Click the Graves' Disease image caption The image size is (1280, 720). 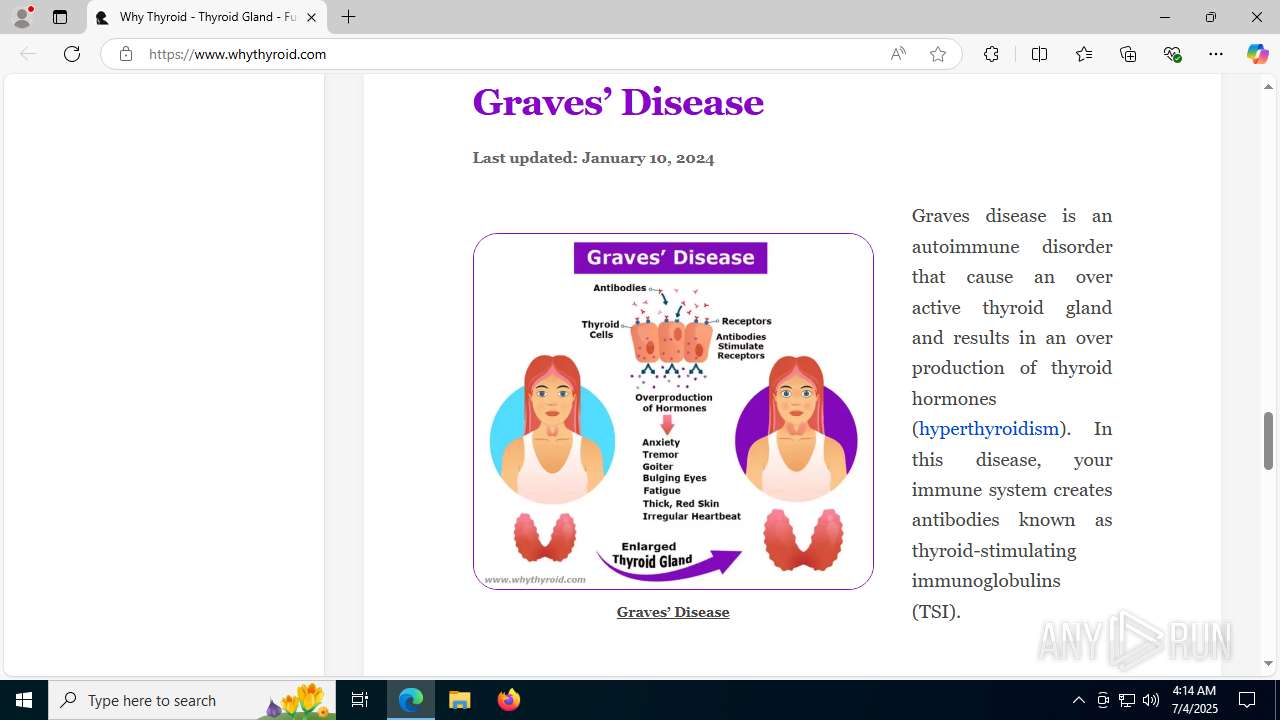pos(673,612)
